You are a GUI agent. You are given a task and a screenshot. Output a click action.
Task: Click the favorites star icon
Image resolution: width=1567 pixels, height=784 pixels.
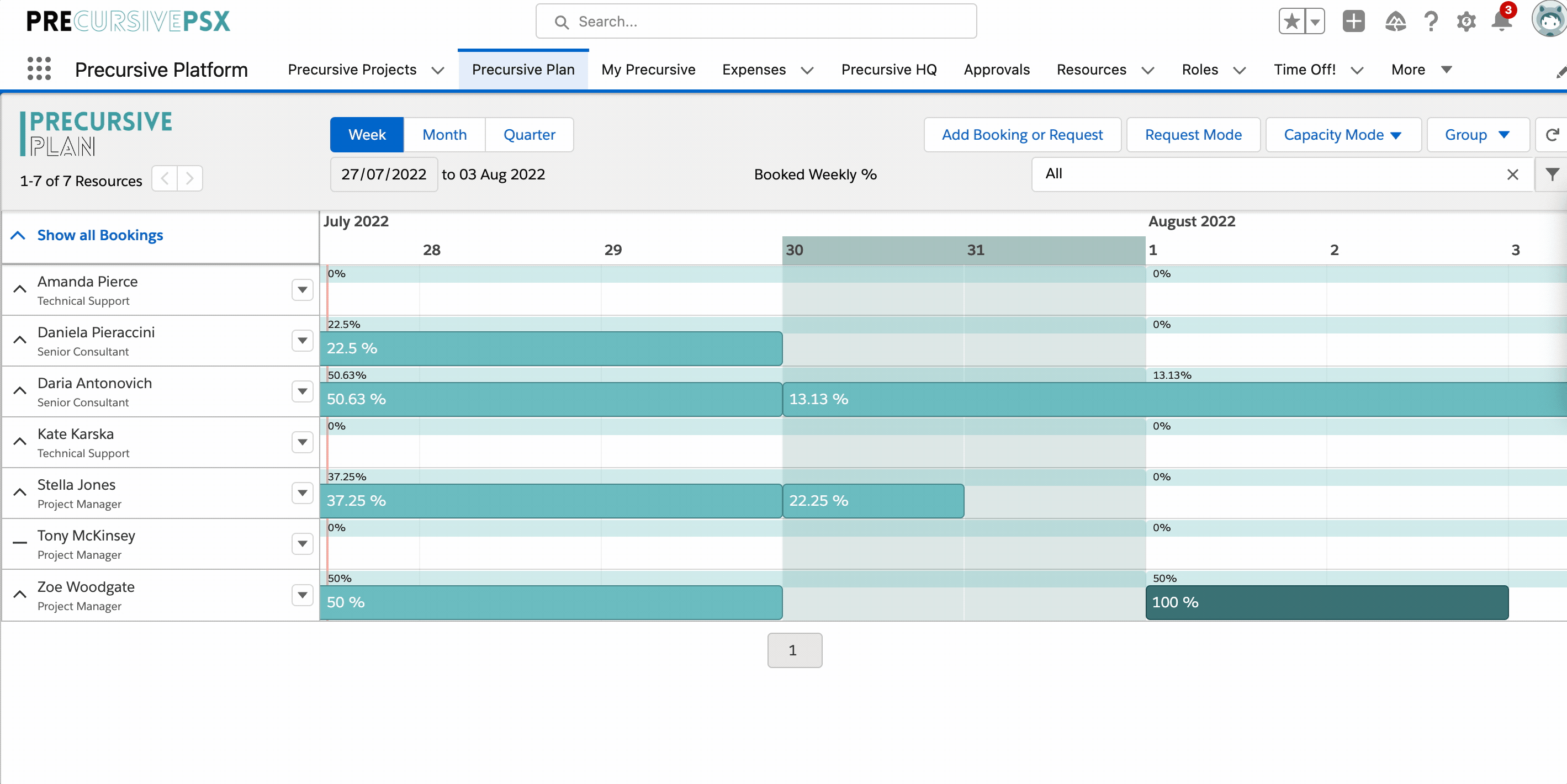[x=1292, y=22]
